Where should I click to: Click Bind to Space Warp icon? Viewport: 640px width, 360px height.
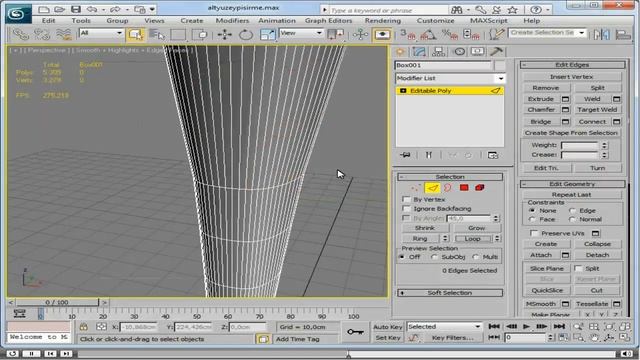pyautogui.click(x=63, y=35)
